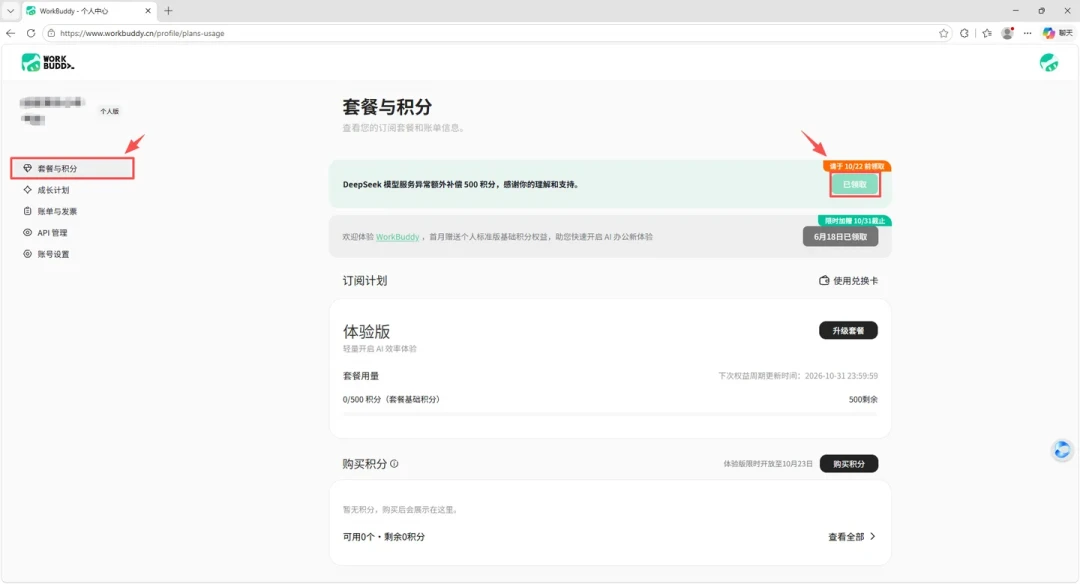
Task: Open the browser three-dot settings menu
Action: tap(1028, 33)
